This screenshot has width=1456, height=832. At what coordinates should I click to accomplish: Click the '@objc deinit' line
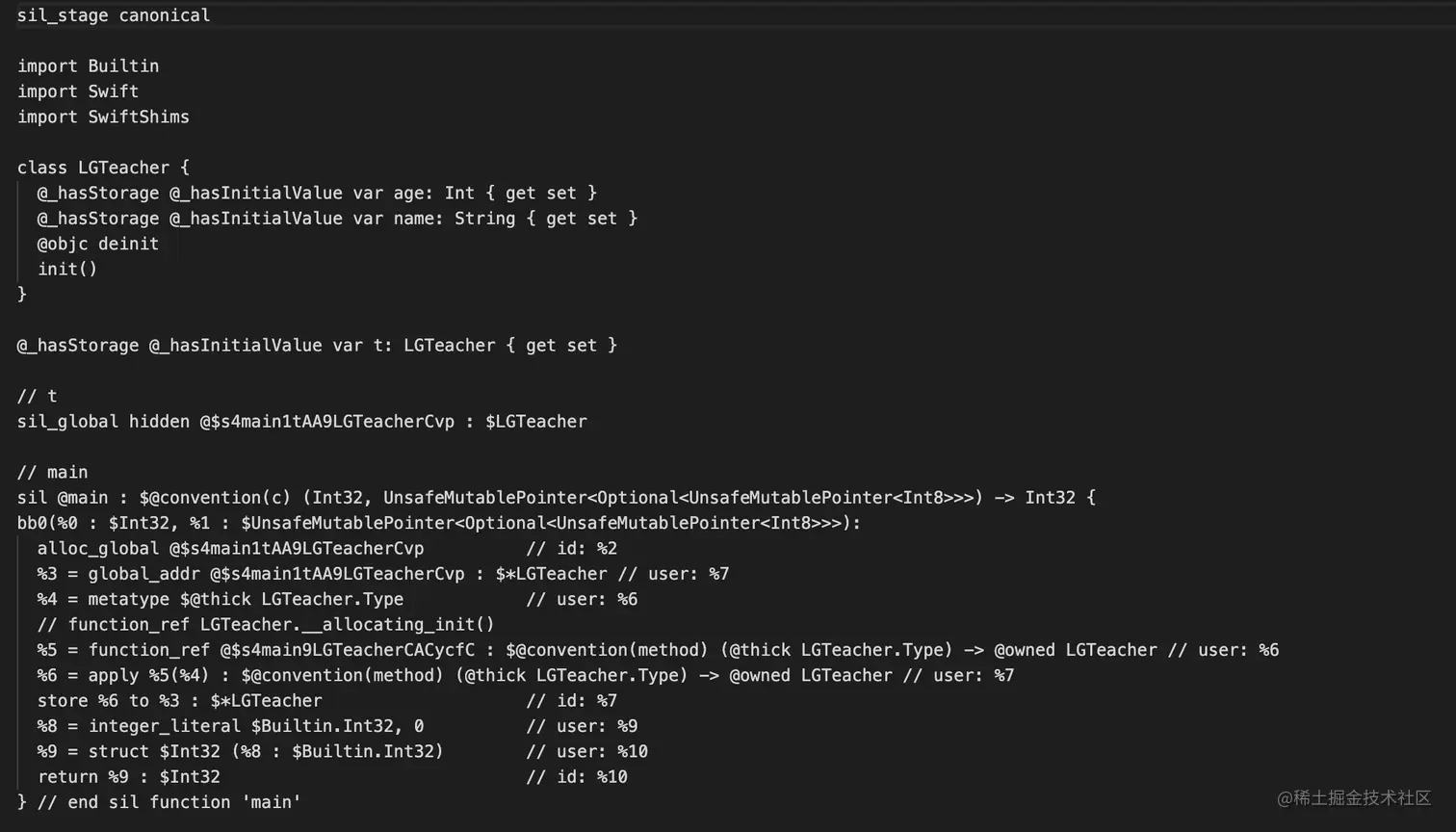click(98, 244)
